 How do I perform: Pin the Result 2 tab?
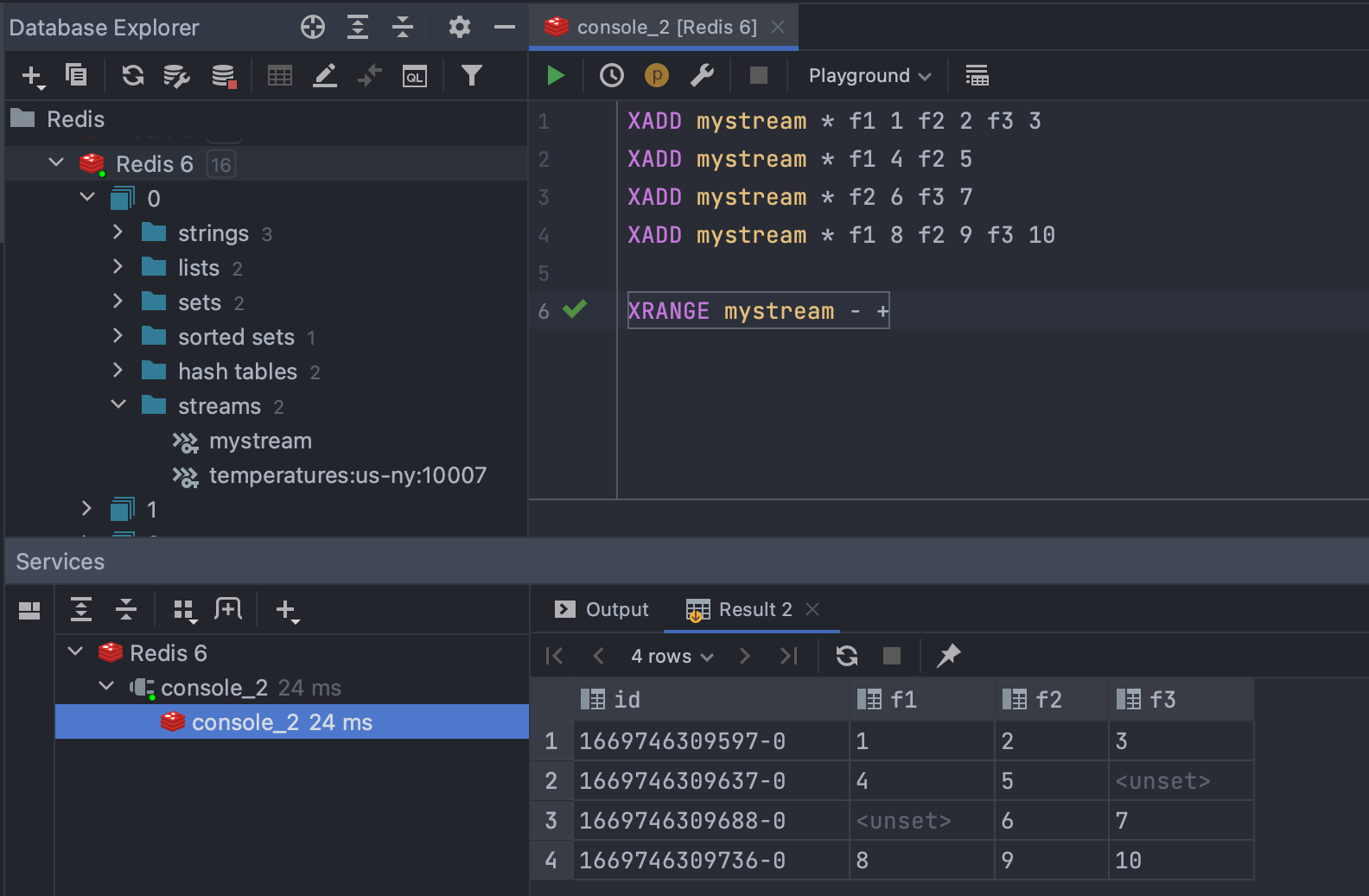(x=948, y=656)
